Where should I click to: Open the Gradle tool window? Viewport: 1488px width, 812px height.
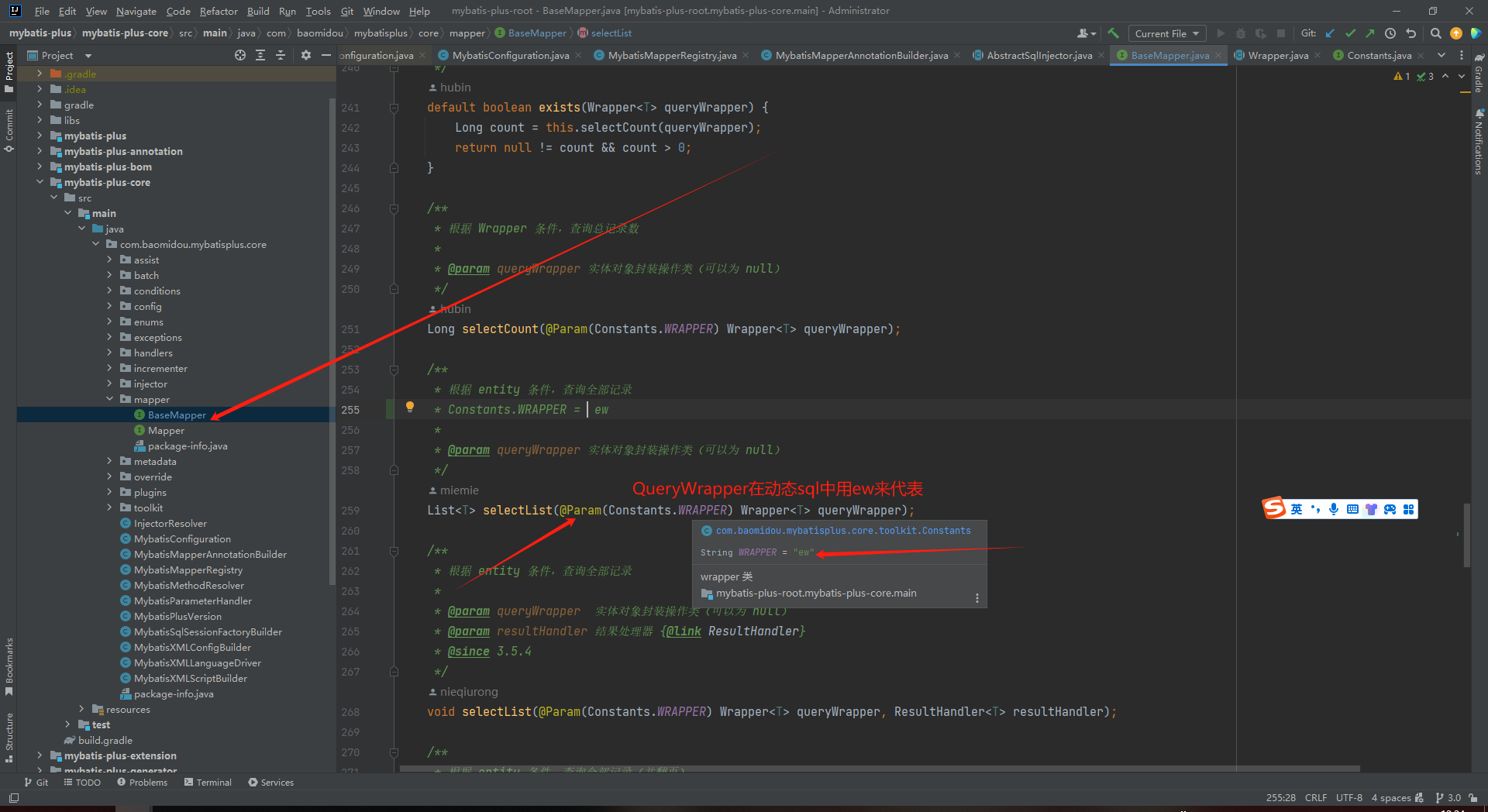(x=1479, y=74)
